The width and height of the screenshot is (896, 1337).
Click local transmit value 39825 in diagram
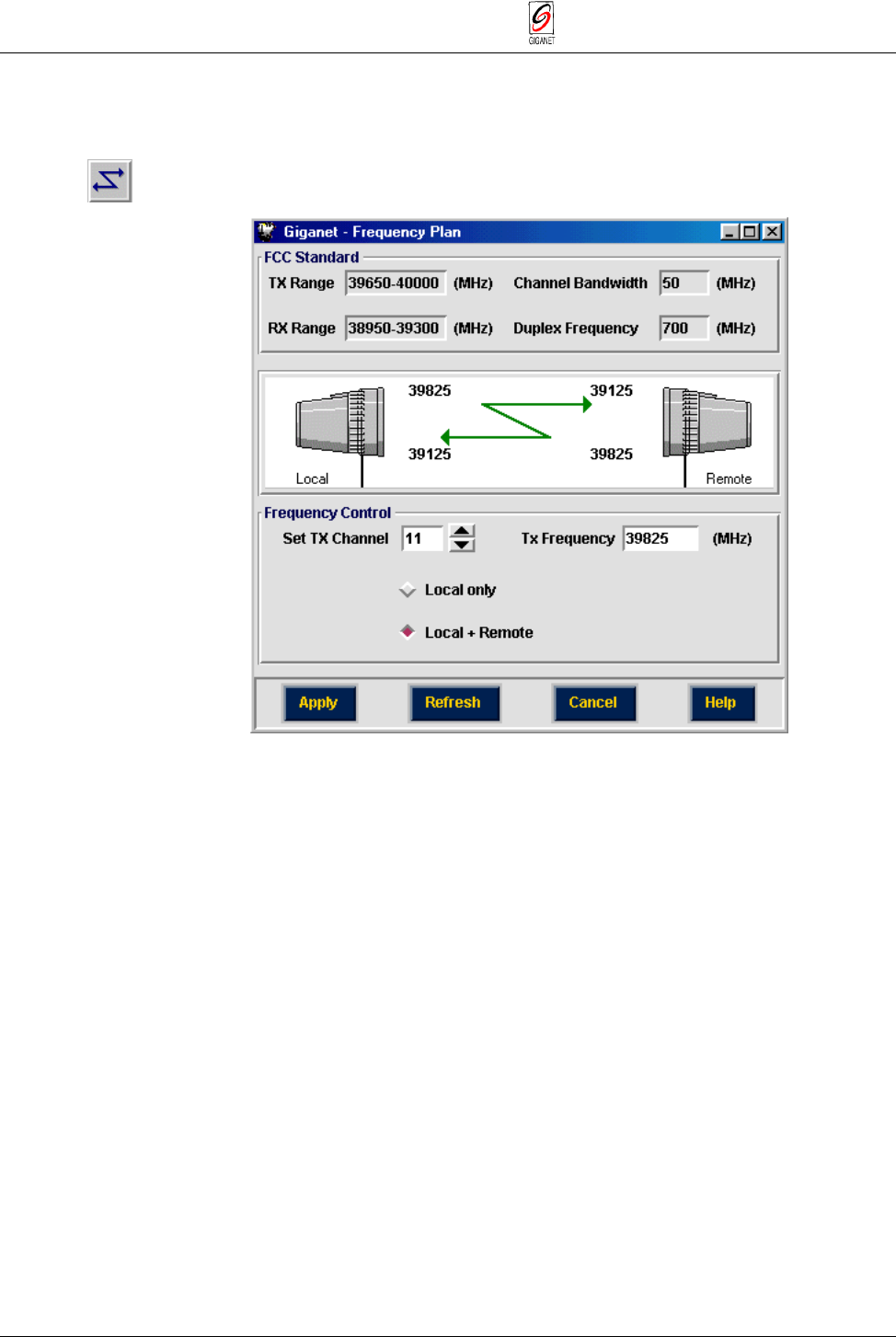[430, 391]
